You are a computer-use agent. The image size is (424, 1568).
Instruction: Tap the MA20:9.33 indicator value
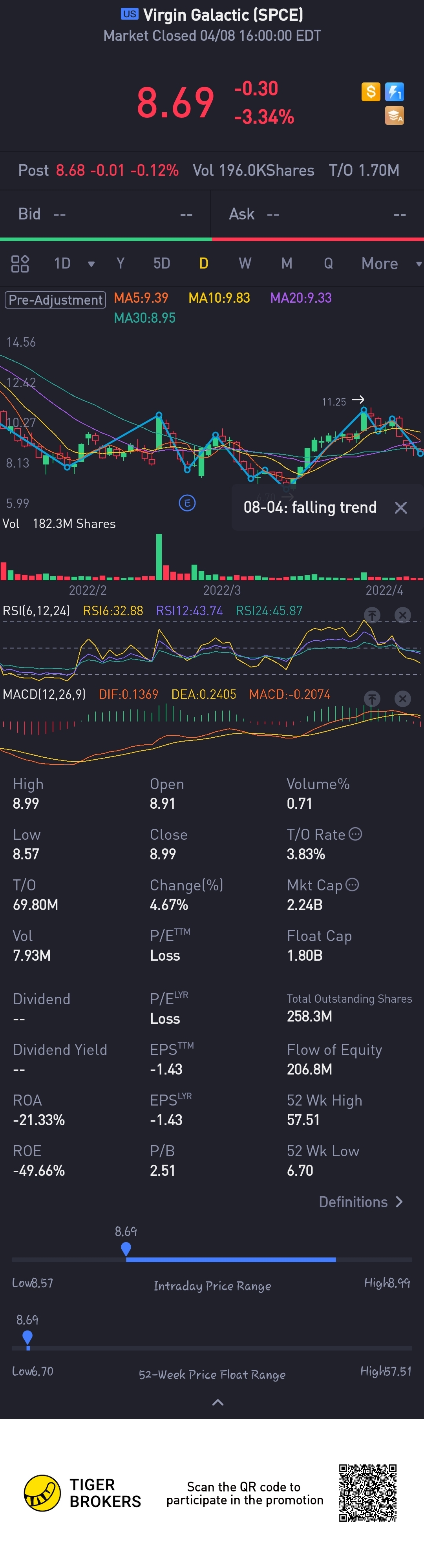301,298
